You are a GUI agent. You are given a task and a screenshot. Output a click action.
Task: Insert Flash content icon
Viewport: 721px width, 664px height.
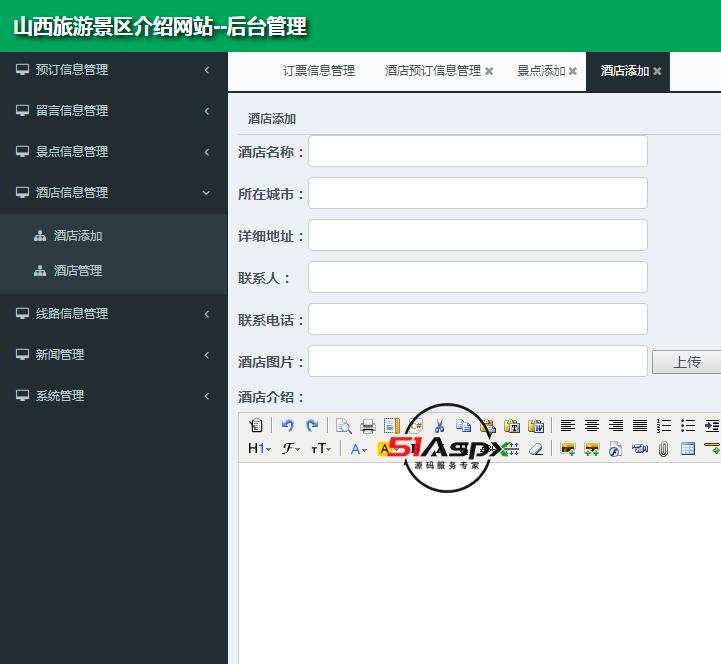pos(616,448)
